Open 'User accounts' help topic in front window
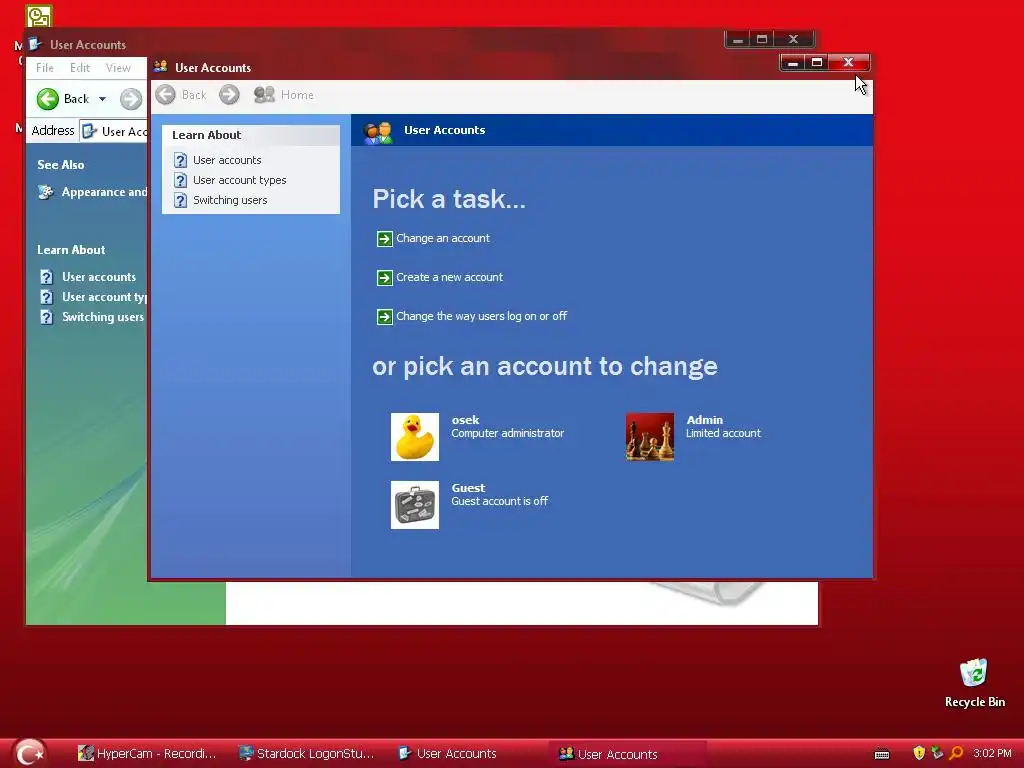 [227, 160]
